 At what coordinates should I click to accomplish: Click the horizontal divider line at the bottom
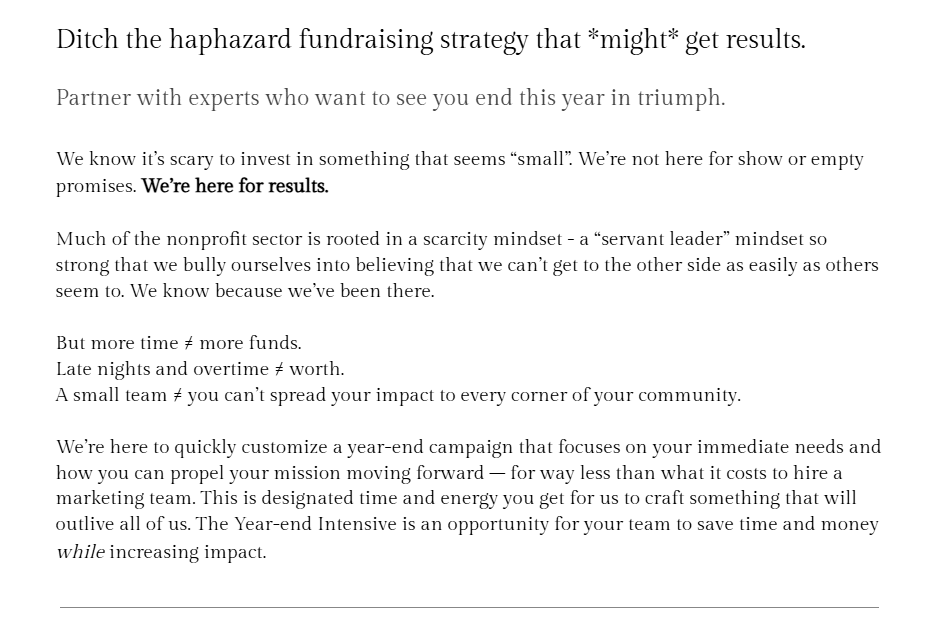[x=469, y=607]
